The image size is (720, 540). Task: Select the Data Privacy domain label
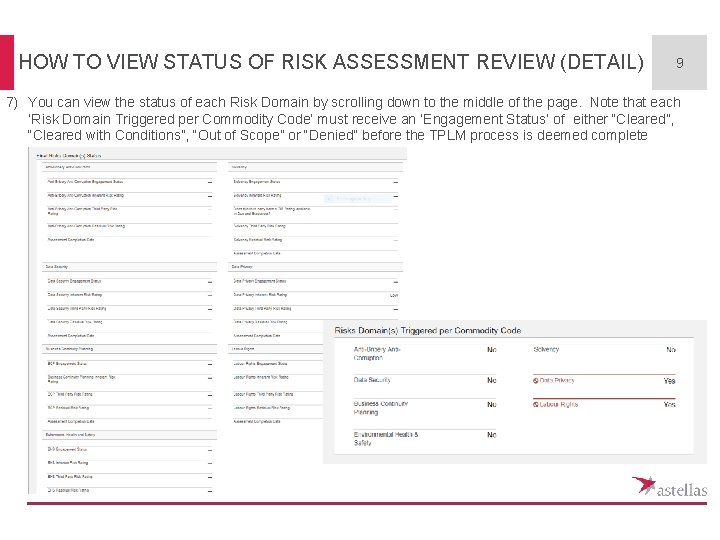557,381
